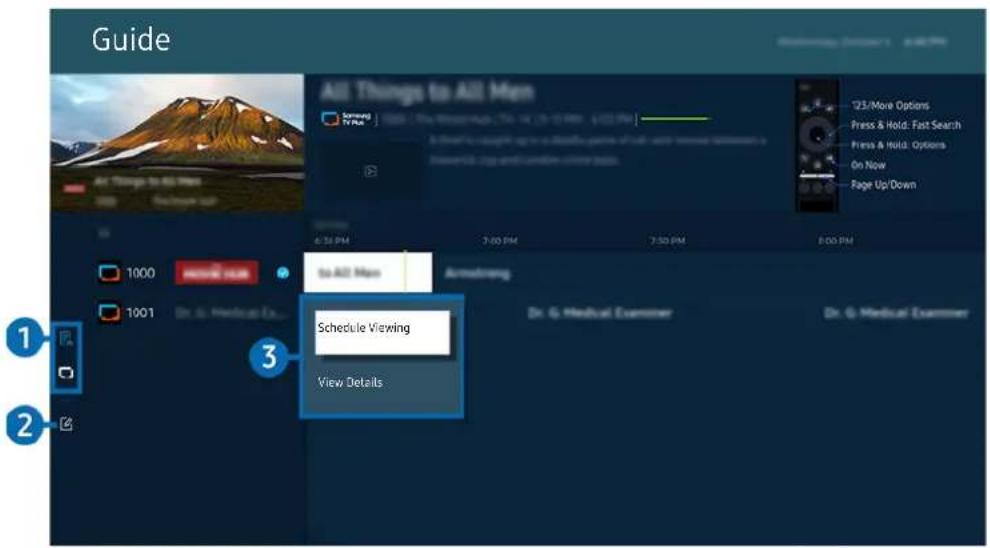
Task: Open the Edit Channels pencil icon
Action: pos(66,424)
